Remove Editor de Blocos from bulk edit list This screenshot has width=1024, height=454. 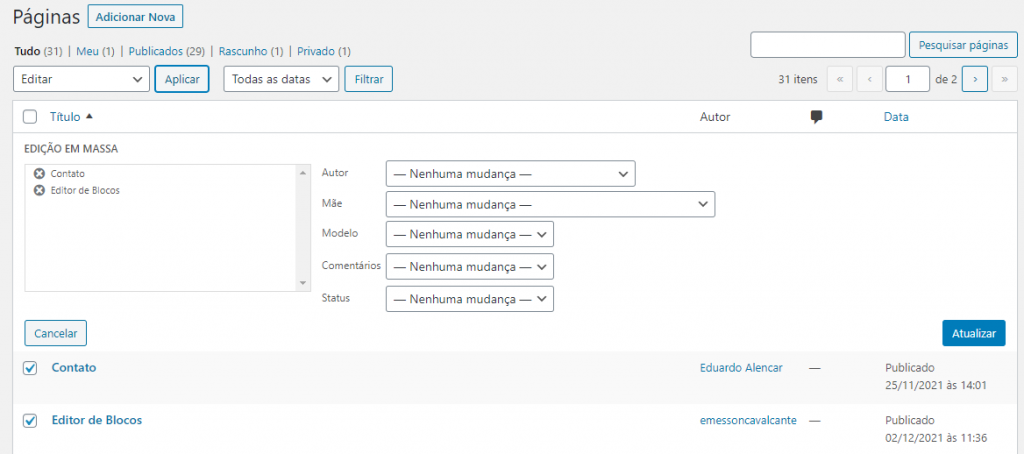click(x=39, y=191)
